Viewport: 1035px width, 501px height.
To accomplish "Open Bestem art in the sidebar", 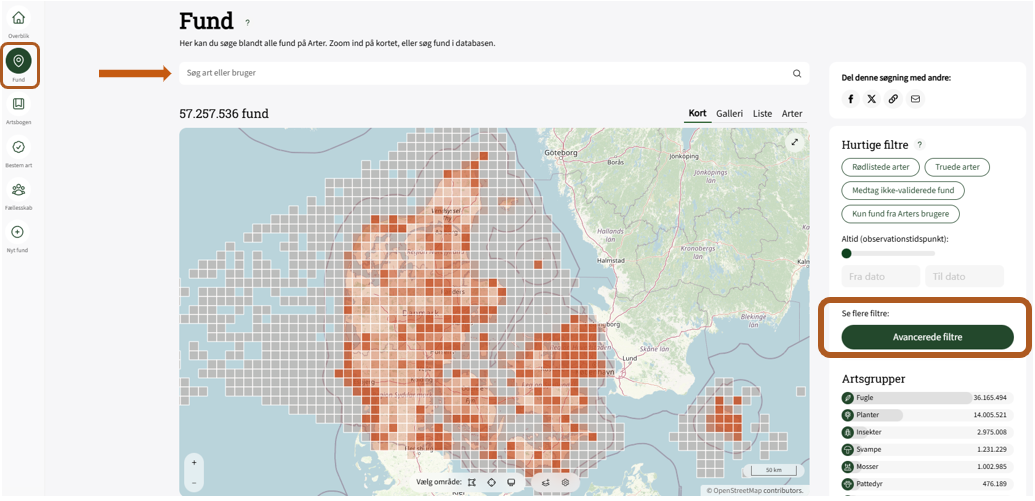I will coord(18,147).
